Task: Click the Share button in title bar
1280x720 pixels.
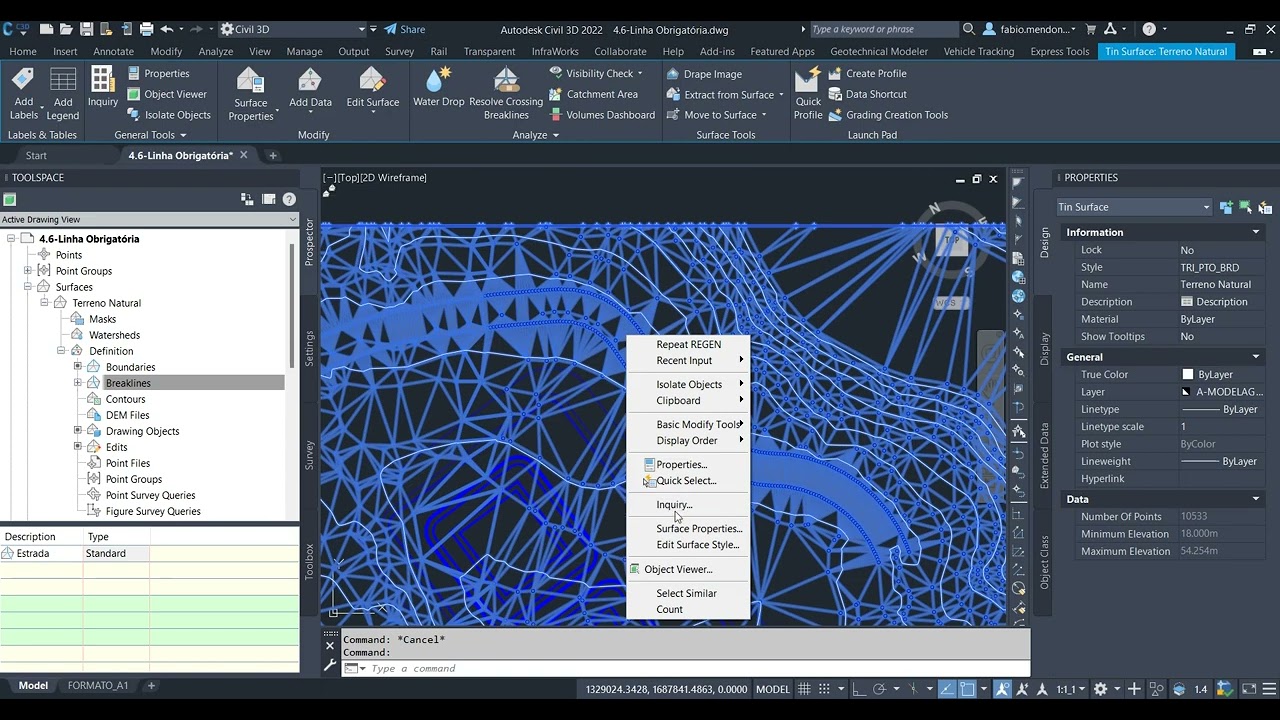Action: (404, 29)
